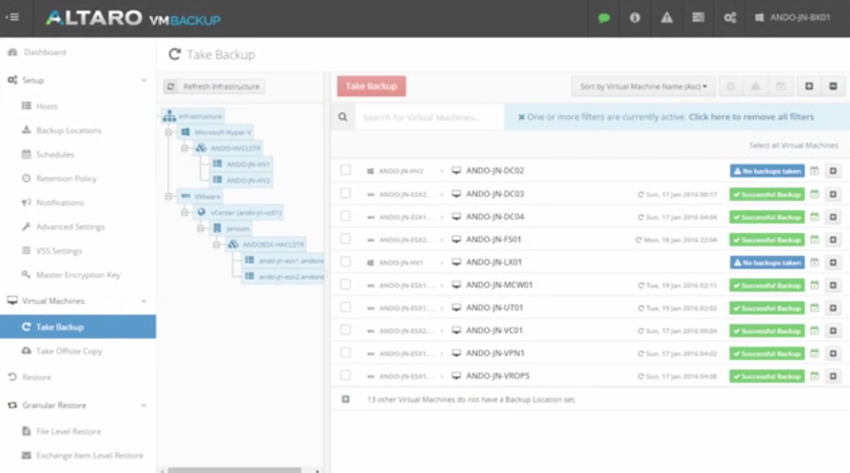
Task: Select Take Backup in the sidebar
Action: coord(78,327)
